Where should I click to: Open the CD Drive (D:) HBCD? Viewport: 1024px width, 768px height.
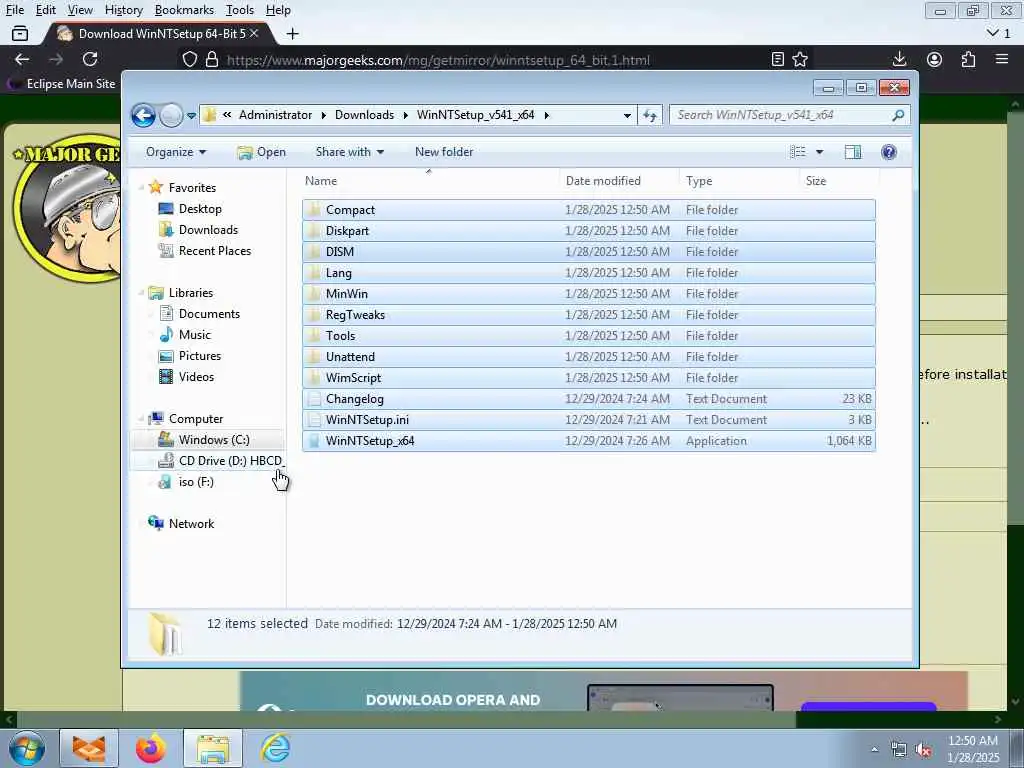point(231,460)
